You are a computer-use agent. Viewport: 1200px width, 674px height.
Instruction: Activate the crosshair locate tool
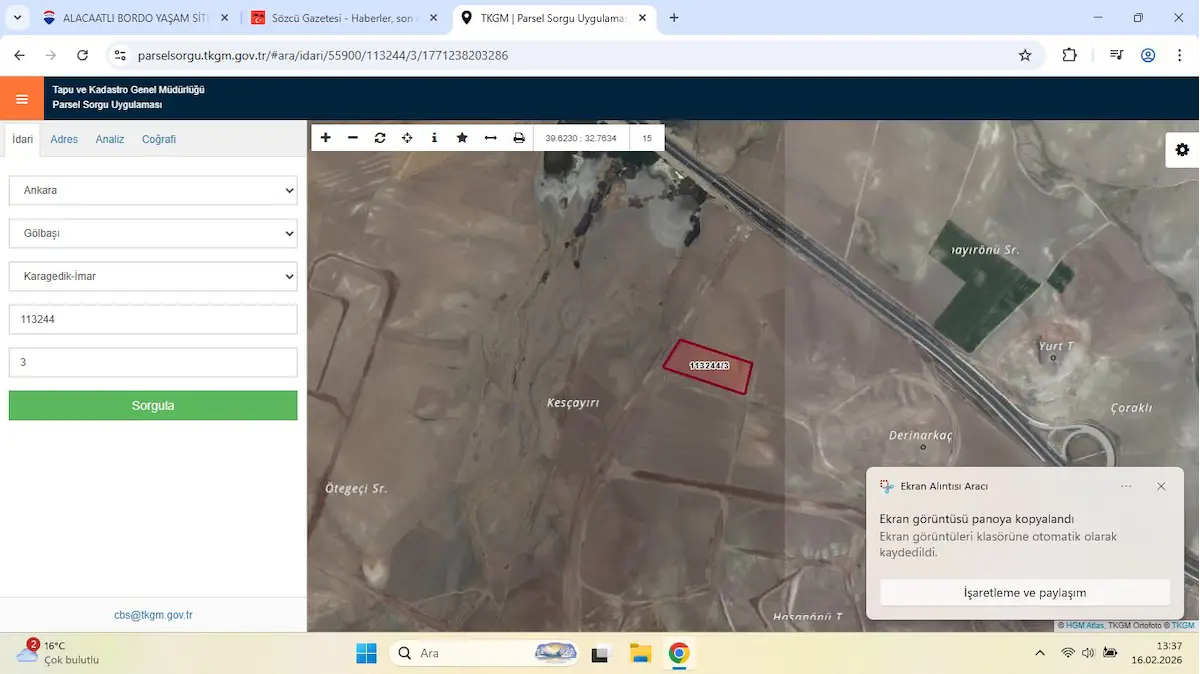pos(407,138)
